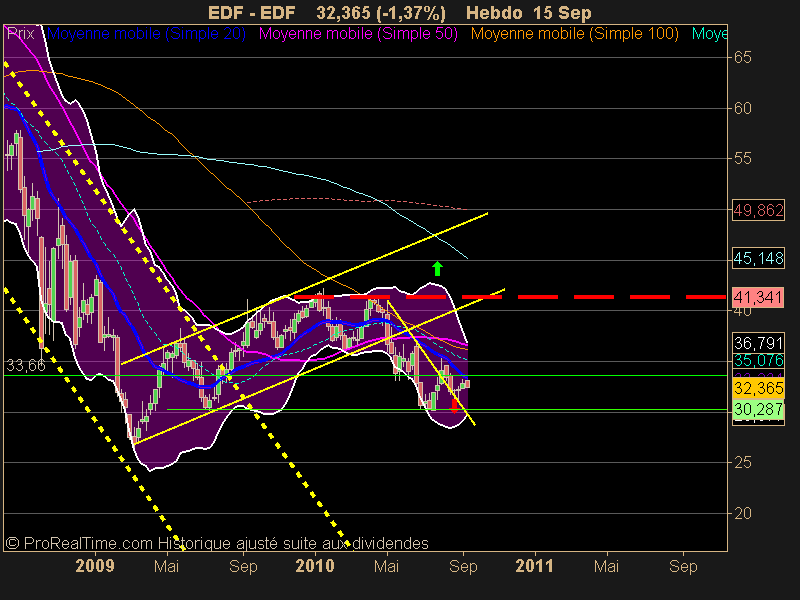The image size is (800, 600).
Task: Click the 2009 date axis label
Action: (x=95, y=566)
